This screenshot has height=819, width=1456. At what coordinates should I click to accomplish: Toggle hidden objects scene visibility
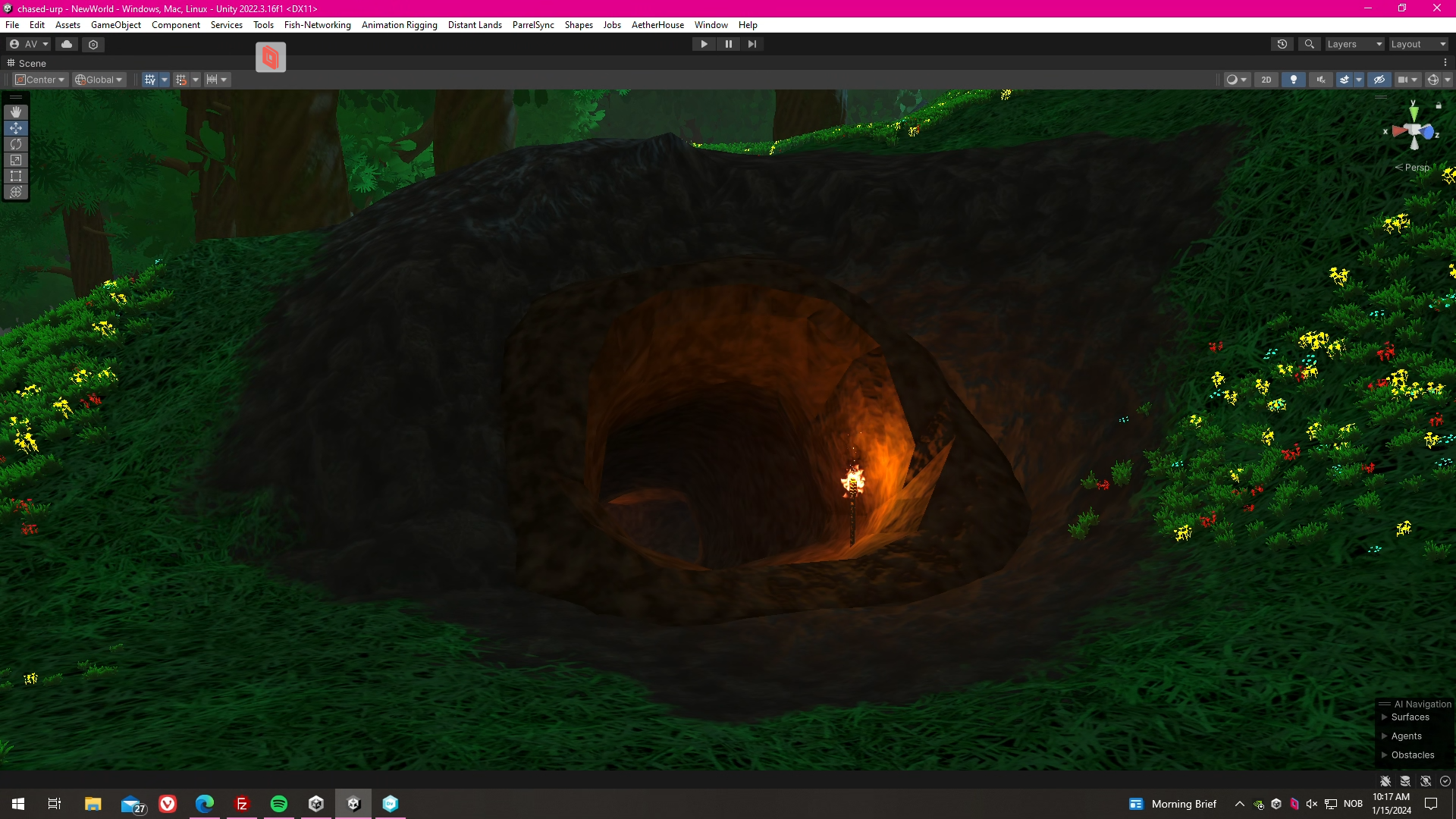1379,80
